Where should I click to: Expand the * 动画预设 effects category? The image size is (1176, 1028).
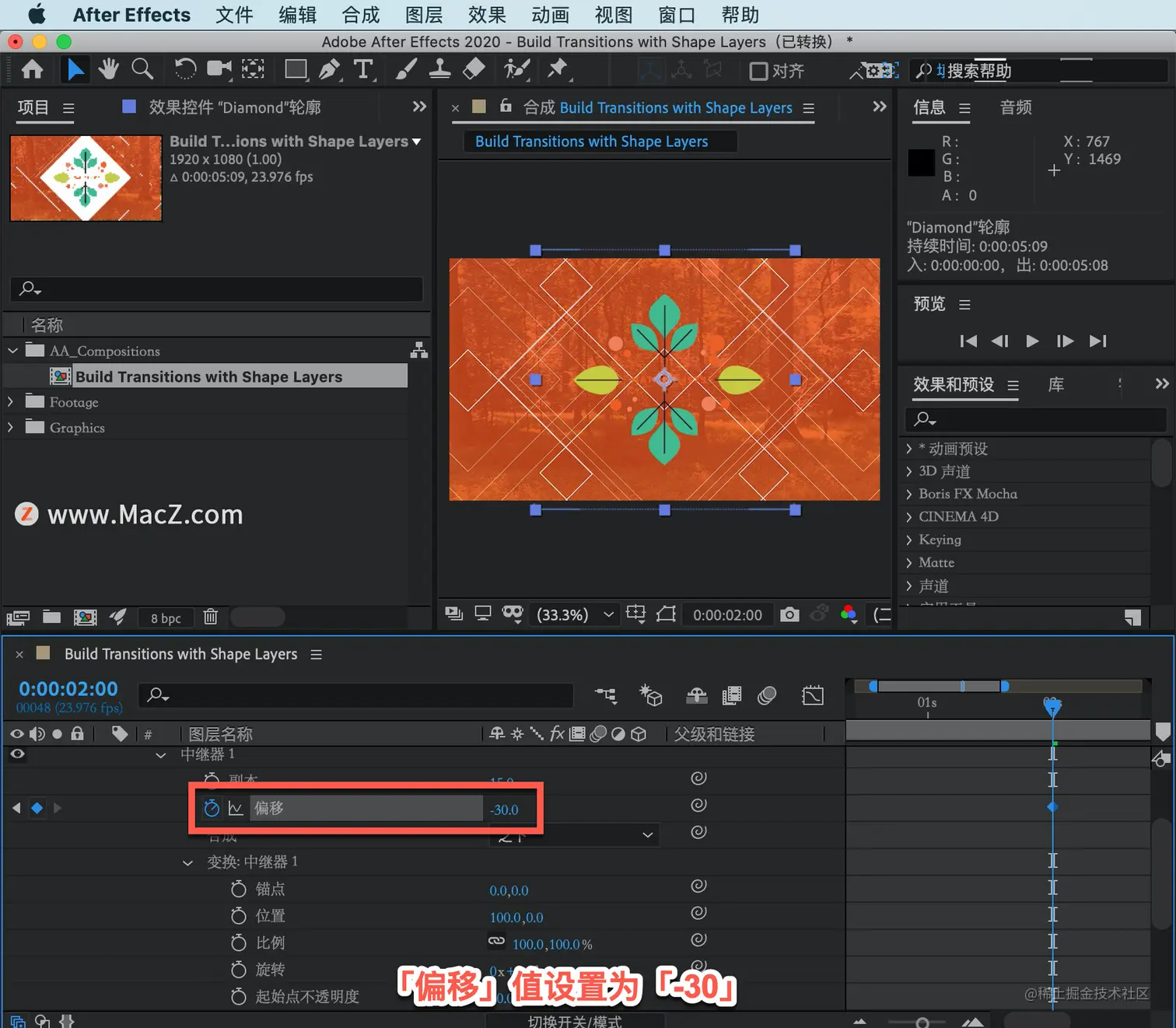click(x=908, y=449)
